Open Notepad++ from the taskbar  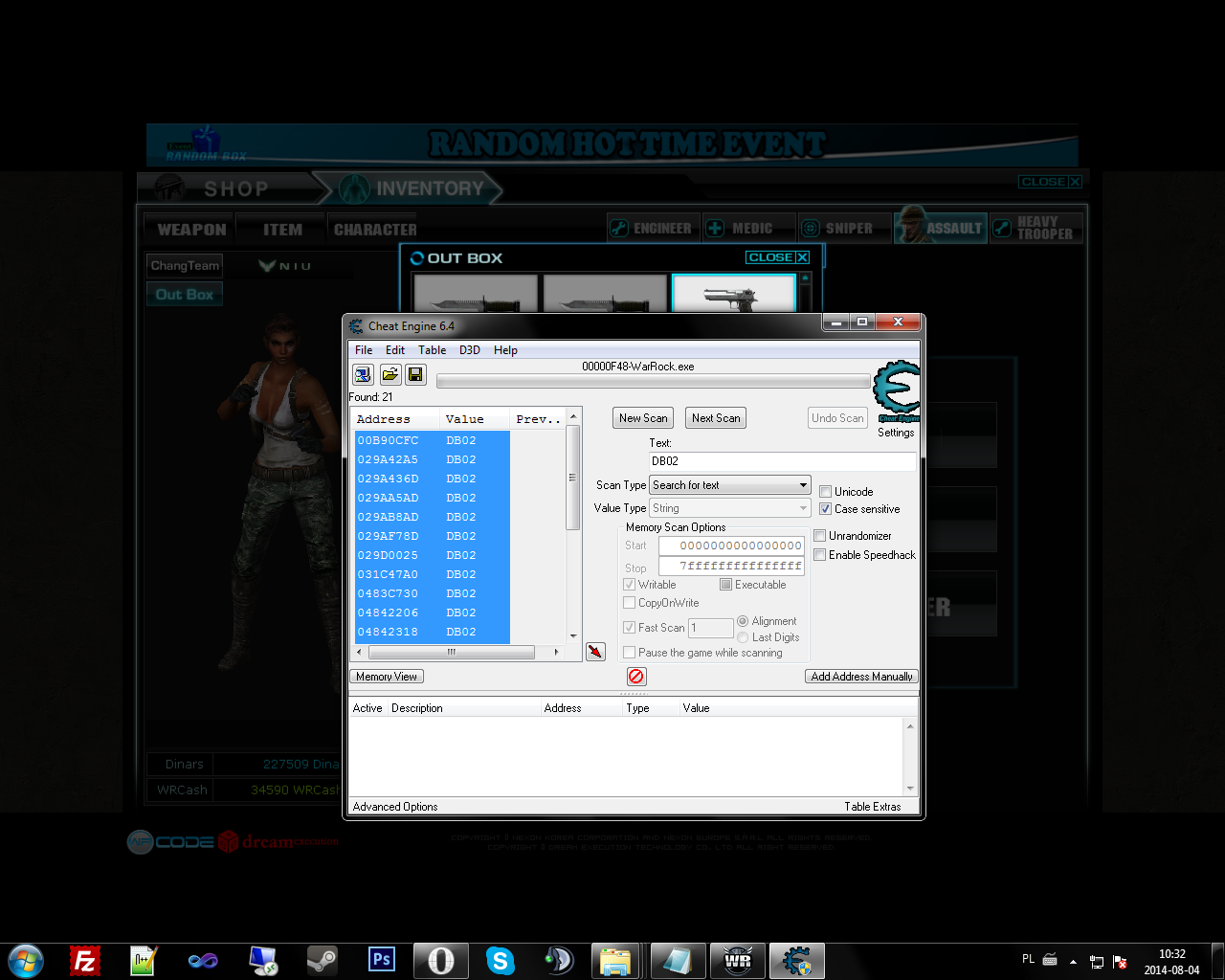(144, 961)
